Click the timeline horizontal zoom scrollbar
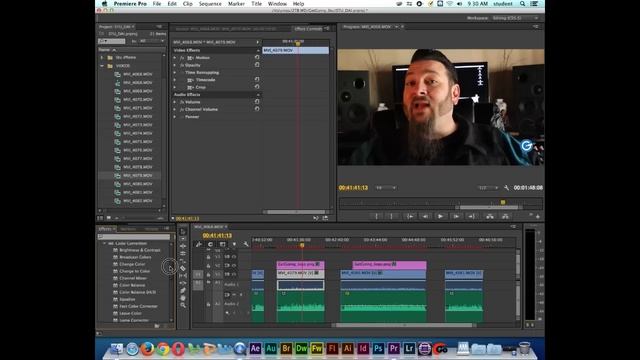This screenshot has height=360, width=640. [404, 325]
